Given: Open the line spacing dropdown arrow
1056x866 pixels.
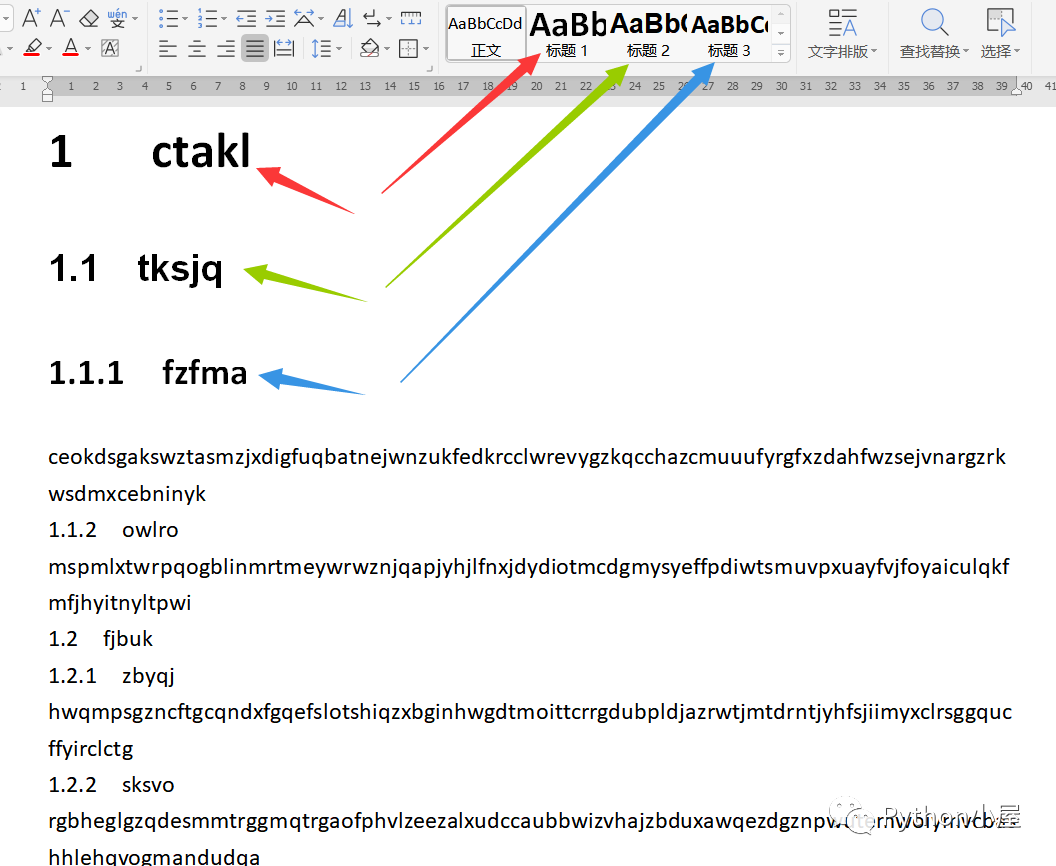Looking at the screenshot, I should (x=339, y=48).
